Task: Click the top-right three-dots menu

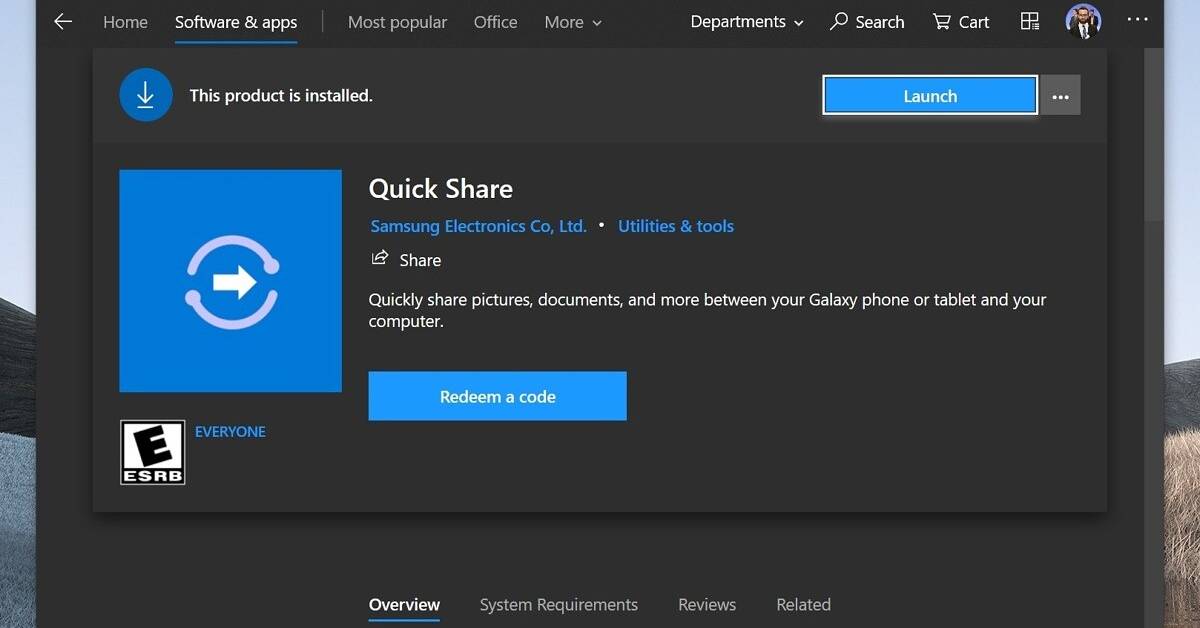Action: pos(1137,20)
